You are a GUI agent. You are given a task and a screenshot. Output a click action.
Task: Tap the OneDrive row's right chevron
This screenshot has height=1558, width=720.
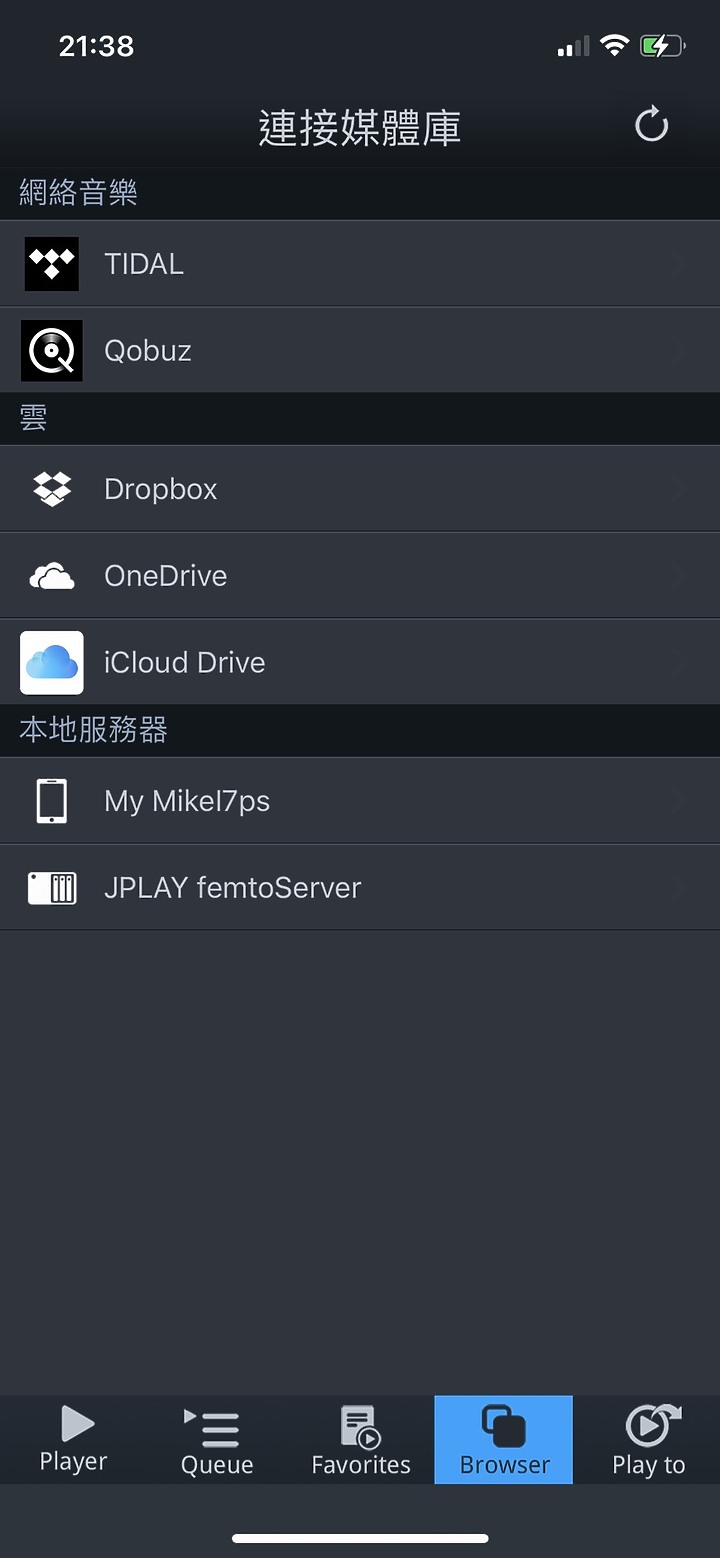(x=680, y=576)
